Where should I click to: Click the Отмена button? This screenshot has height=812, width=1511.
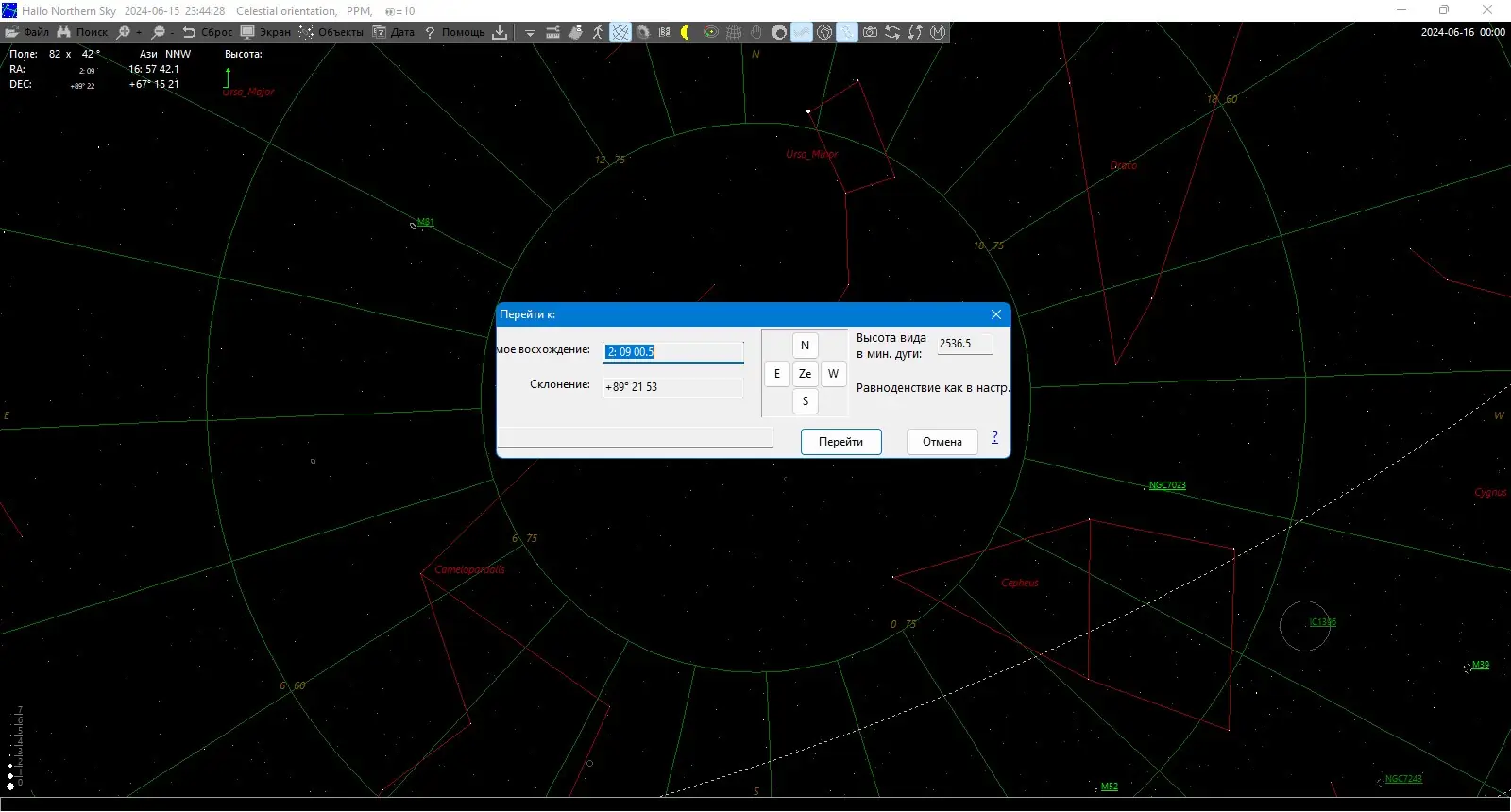click(x=942, y=442)
